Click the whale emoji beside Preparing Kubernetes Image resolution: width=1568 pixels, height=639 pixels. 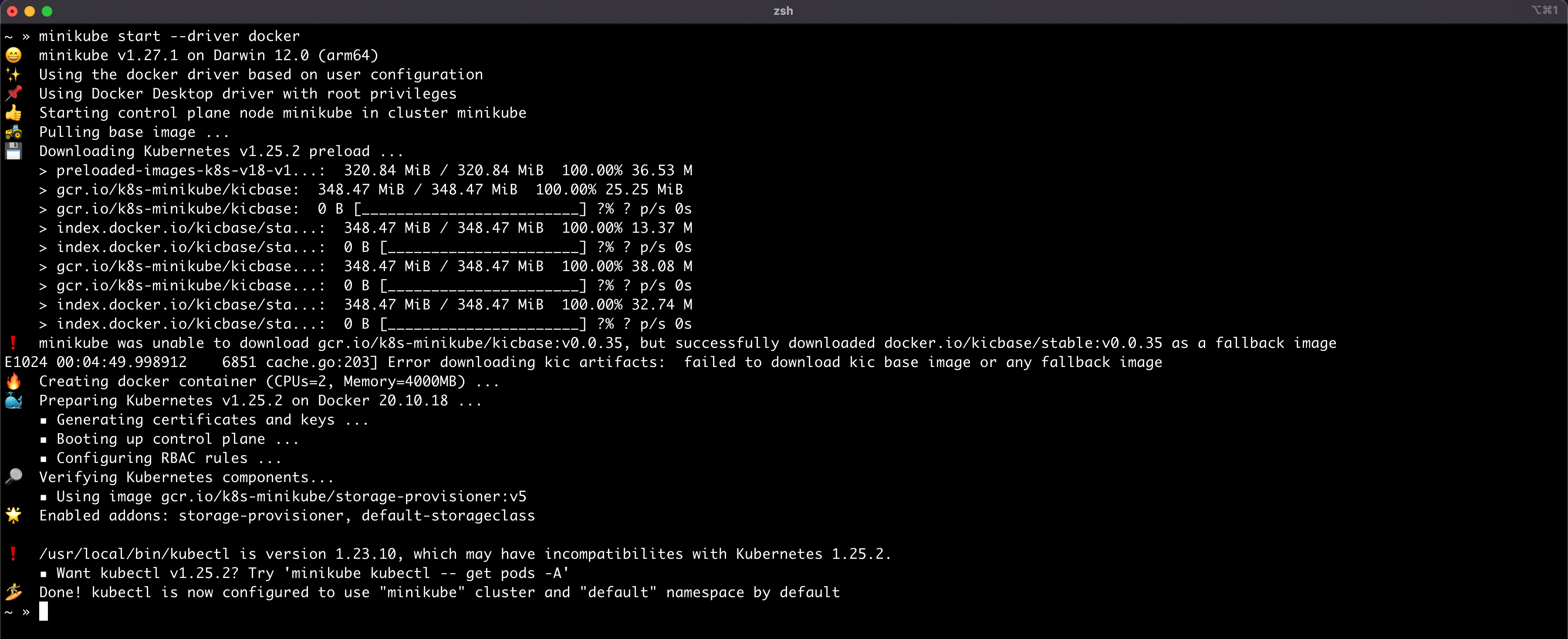coord(14,401)
